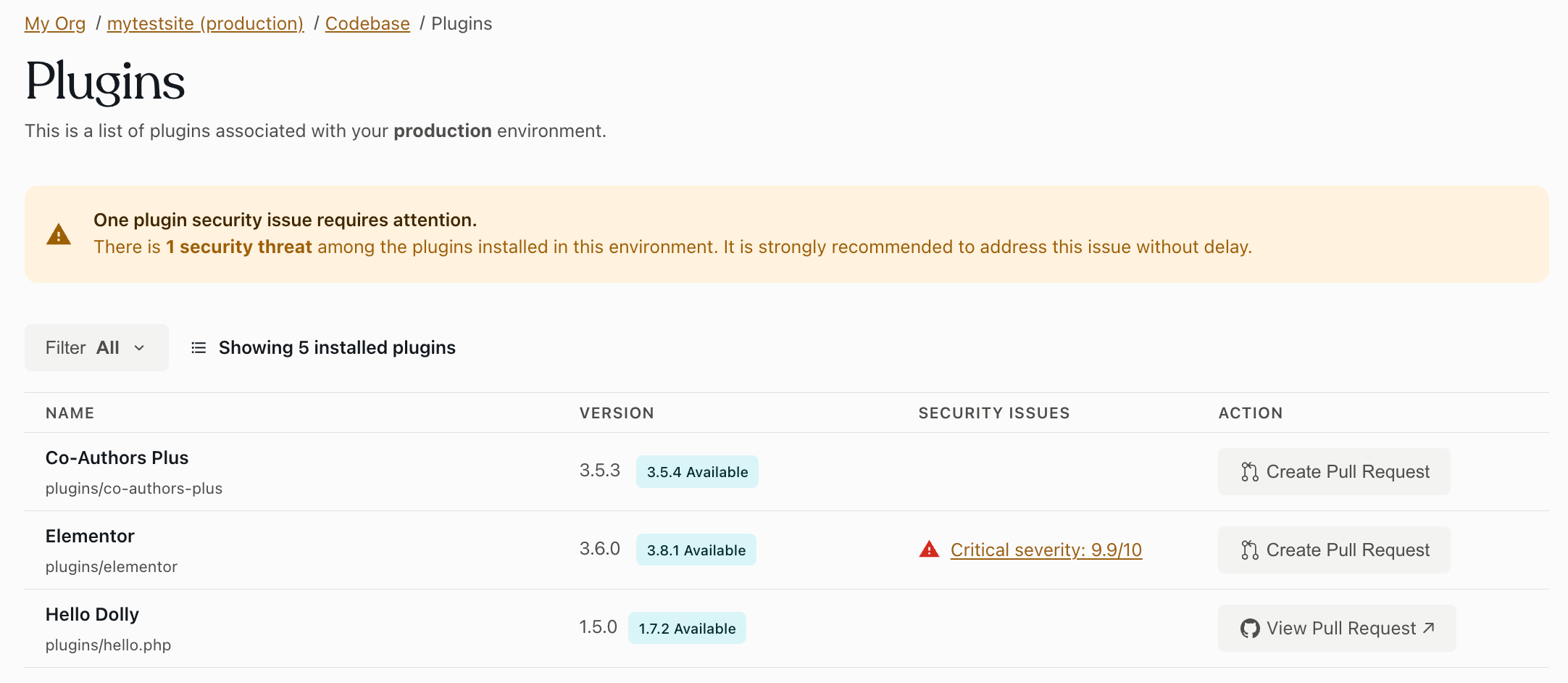Click the warning icon beside Elementor's security issue

928,550
